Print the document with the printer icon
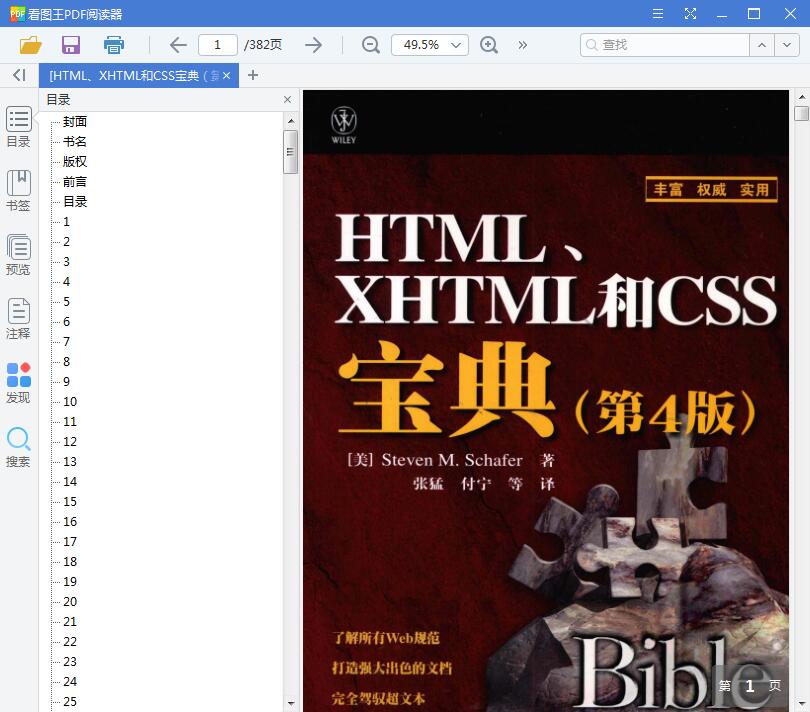Viewport: 810px width, 712px height. [x=113, y=45]
